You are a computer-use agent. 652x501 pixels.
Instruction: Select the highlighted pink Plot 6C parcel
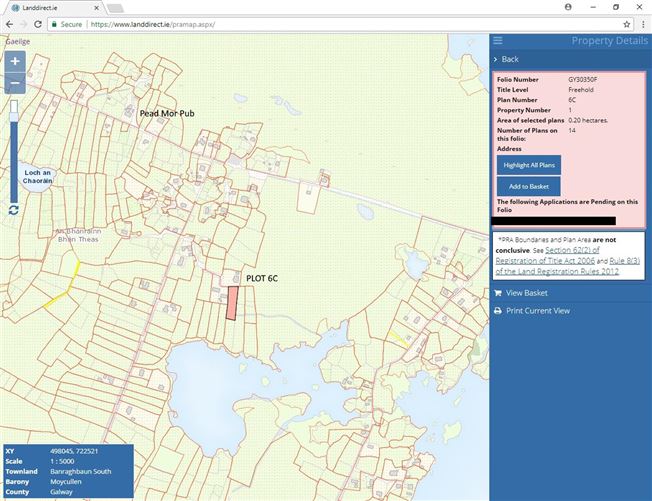(x=232, y=303)
